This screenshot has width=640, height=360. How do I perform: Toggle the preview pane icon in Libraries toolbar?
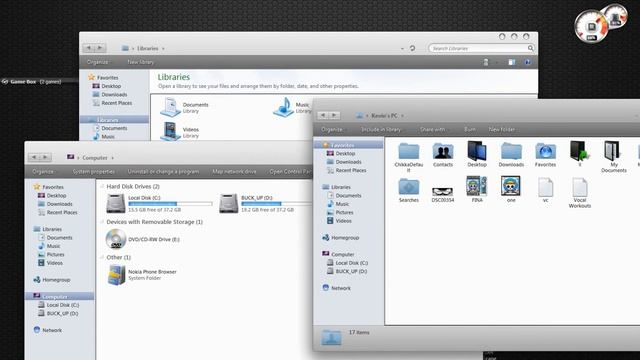pos(511,62)
